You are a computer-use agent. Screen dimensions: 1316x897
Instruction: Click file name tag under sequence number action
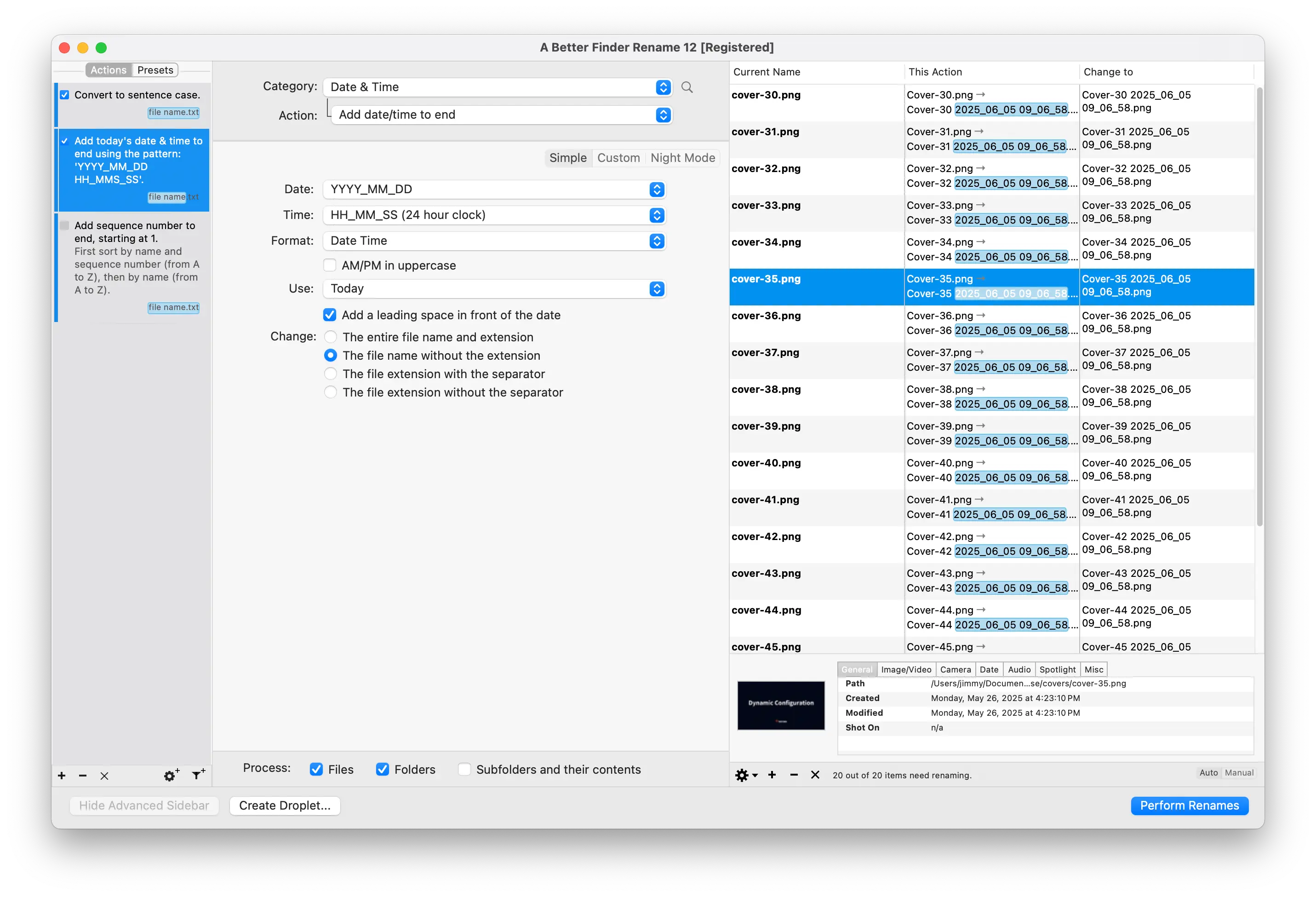pyautogui.click(x=174, y=307)
